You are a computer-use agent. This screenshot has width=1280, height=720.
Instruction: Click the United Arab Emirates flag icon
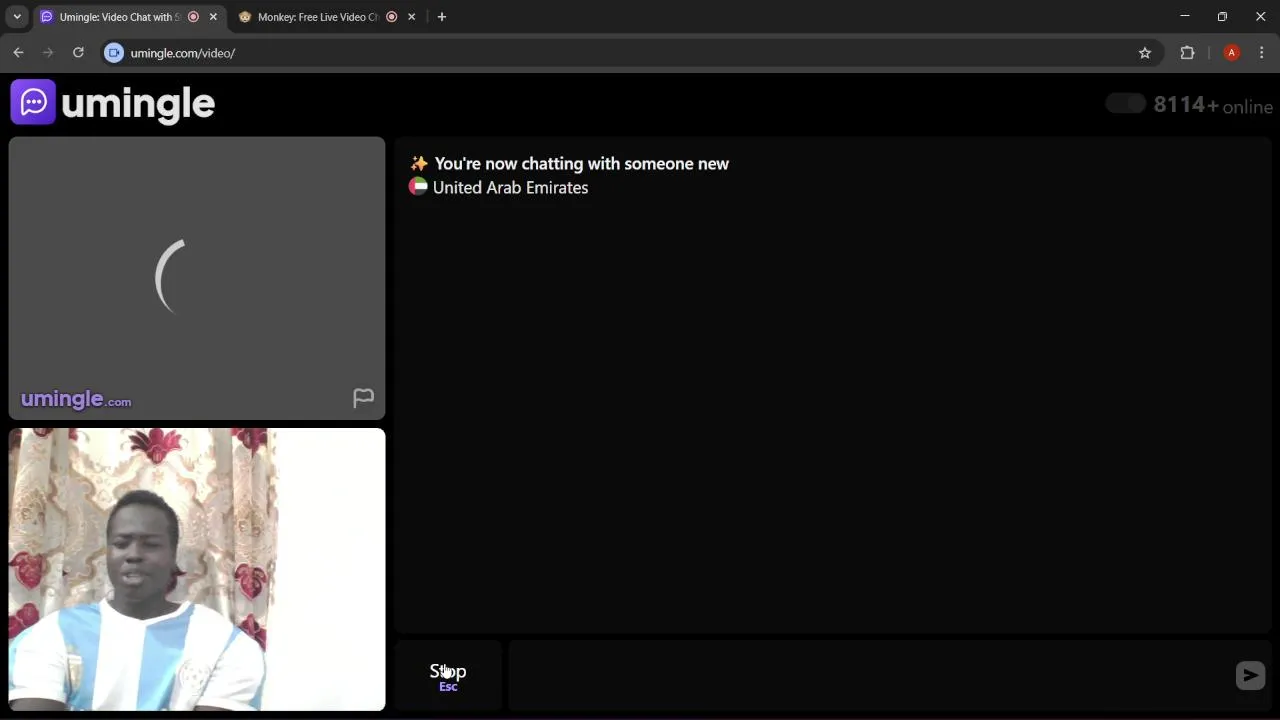(418, 187)
